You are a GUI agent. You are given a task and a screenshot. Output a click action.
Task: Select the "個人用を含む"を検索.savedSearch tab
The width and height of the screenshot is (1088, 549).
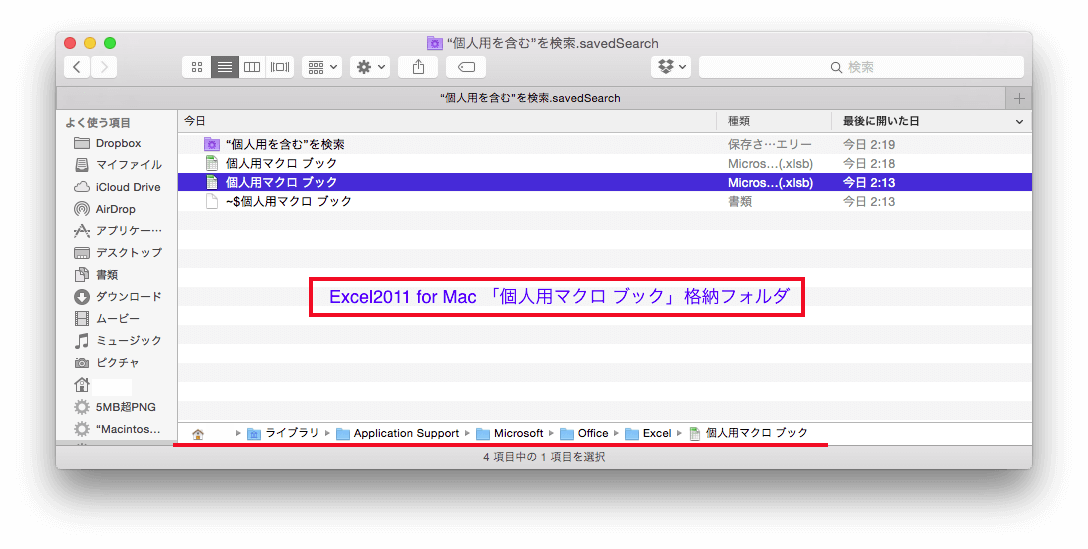coord(531,99)
